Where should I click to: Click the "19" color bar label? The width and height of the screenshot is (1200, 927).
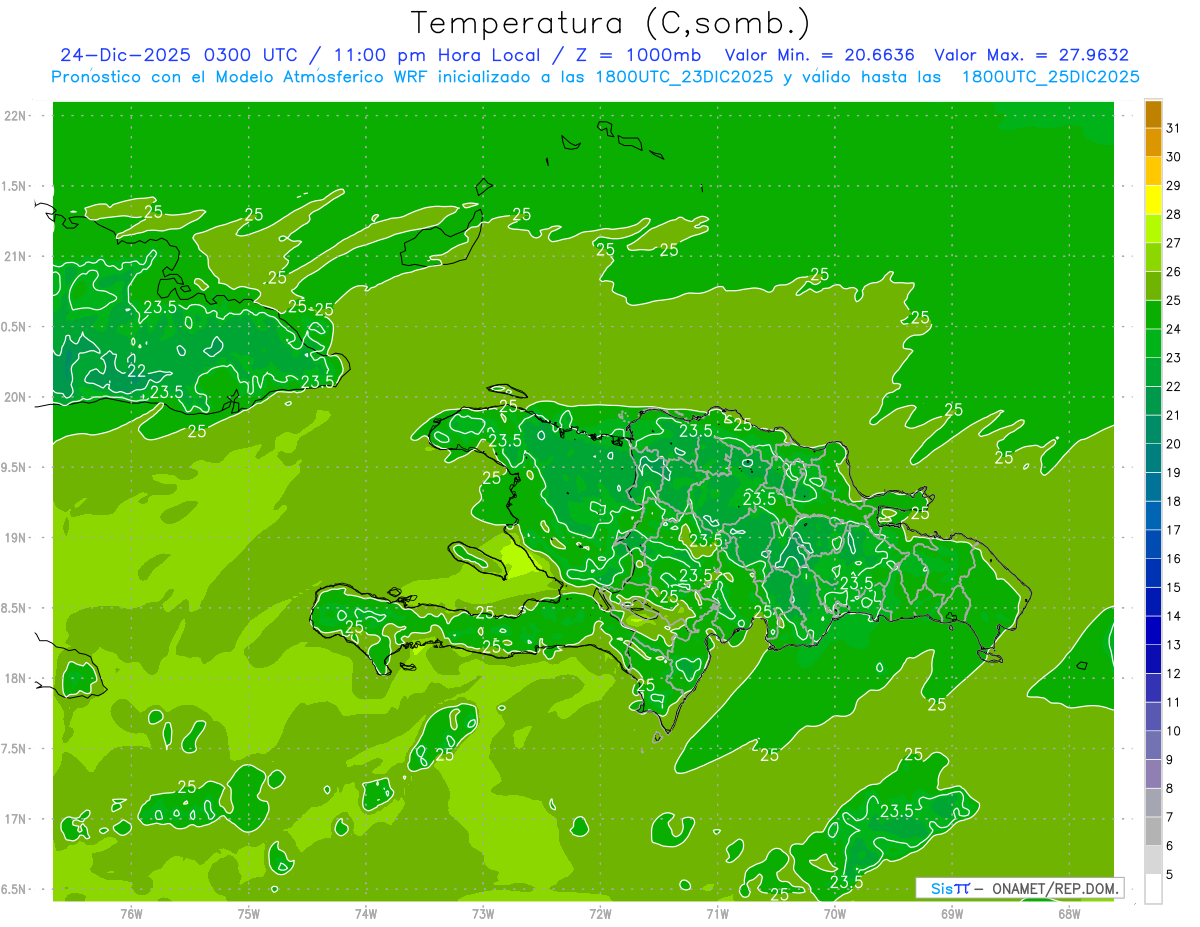[1174, 472]
